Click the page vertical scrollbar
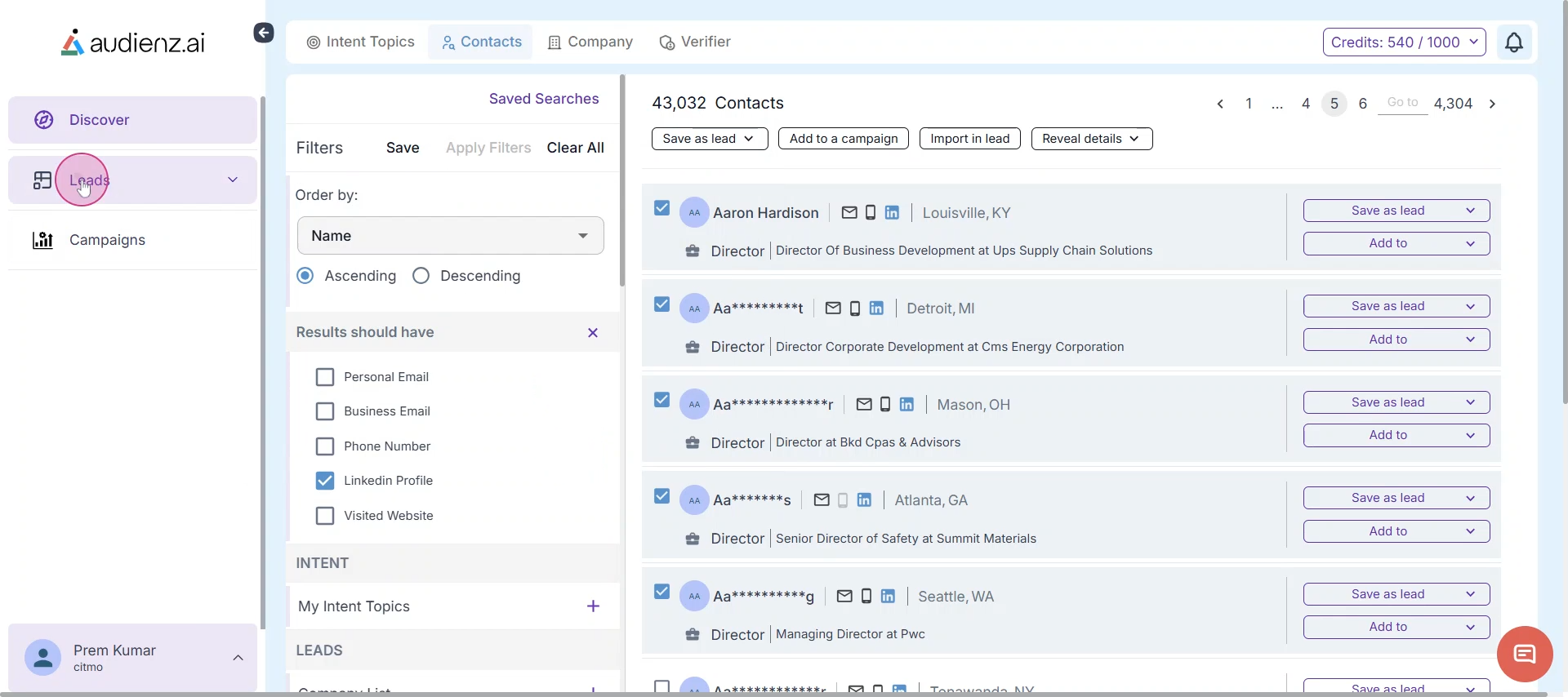Viewport: 1568px width, 697px height. (1564, 204)
